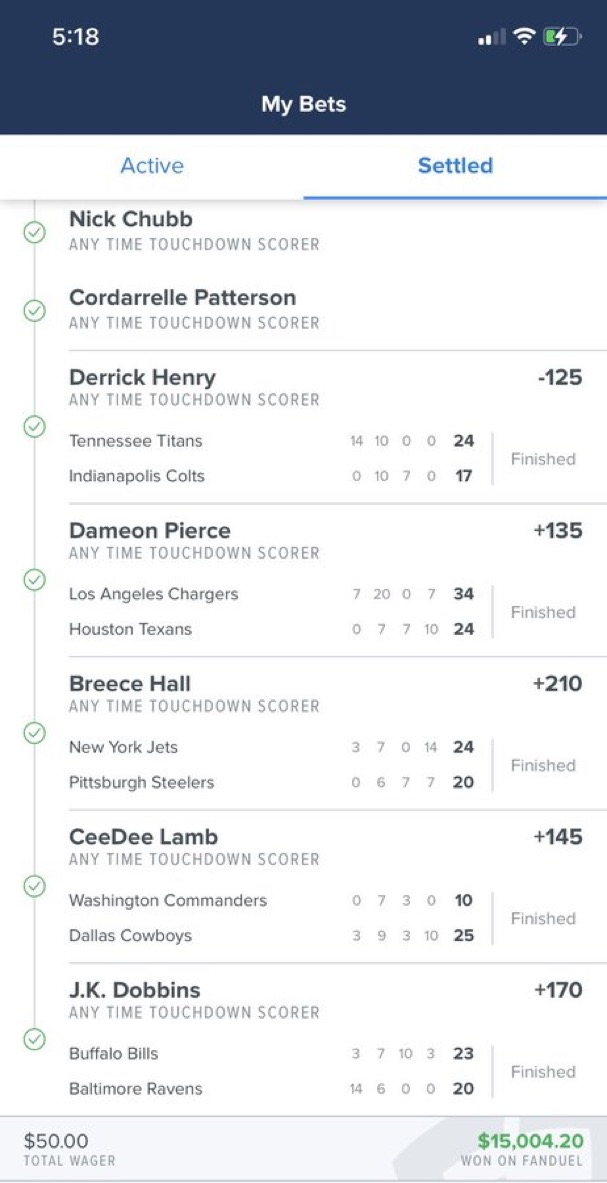
Task: Tap the CeeDee Lamb green check icon
Action: click(34, 886)
